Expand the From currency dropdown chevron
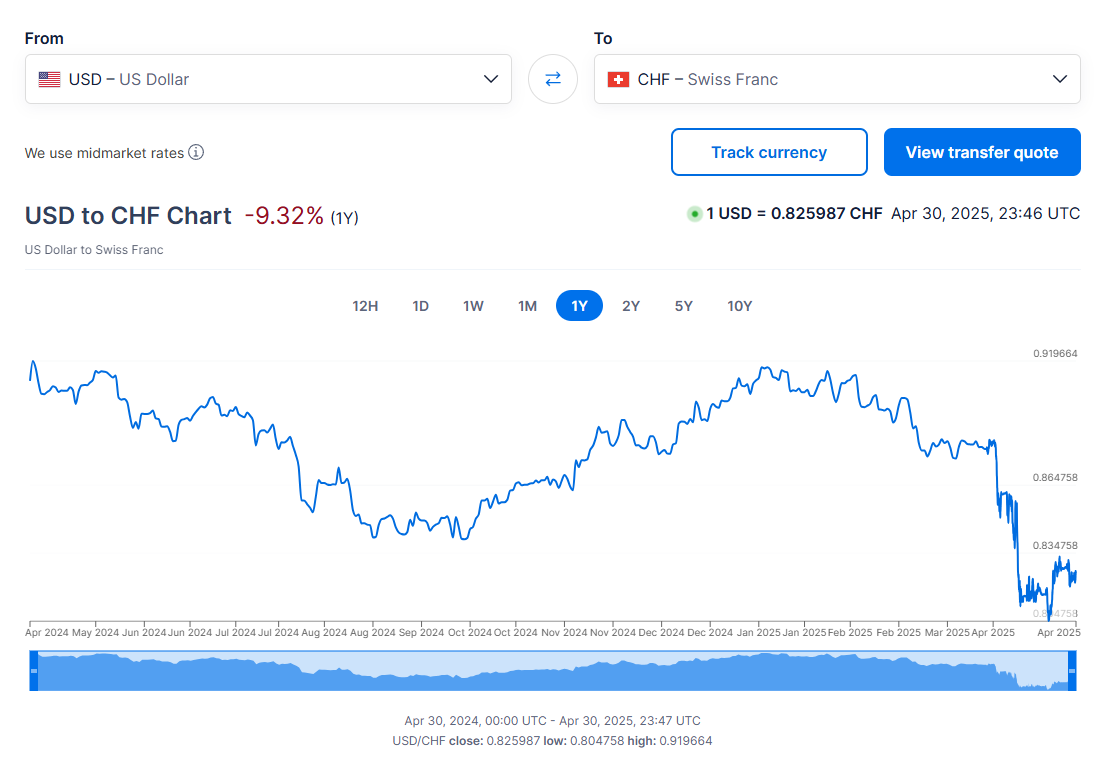 click(x=491, y=79)
